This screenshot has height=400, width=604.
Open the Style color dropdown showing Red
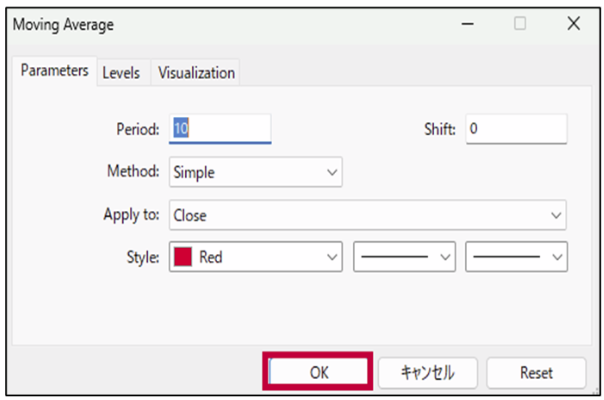point(255,257)
